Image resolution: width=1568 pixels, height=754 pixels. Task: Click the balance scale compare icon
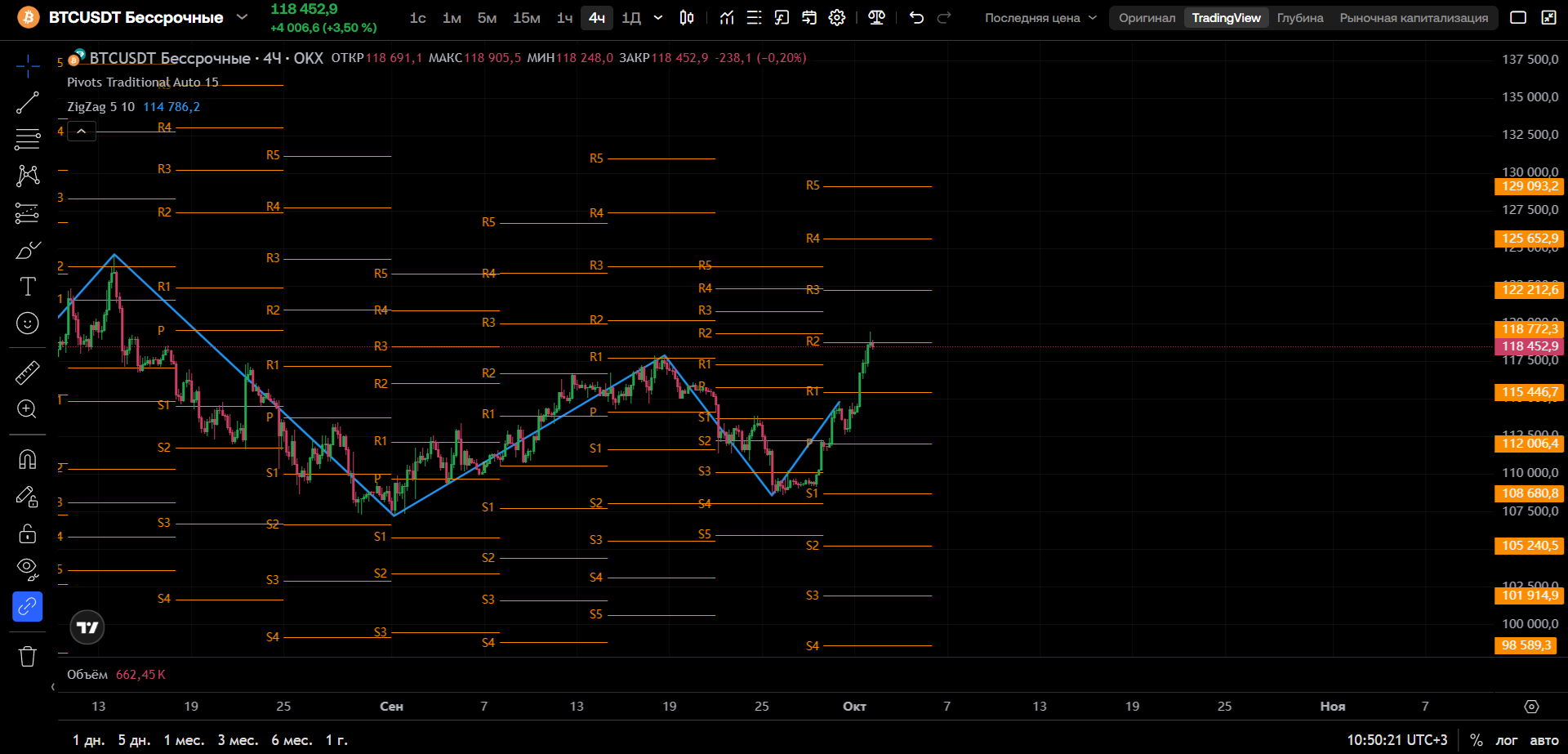click(877, 18)
